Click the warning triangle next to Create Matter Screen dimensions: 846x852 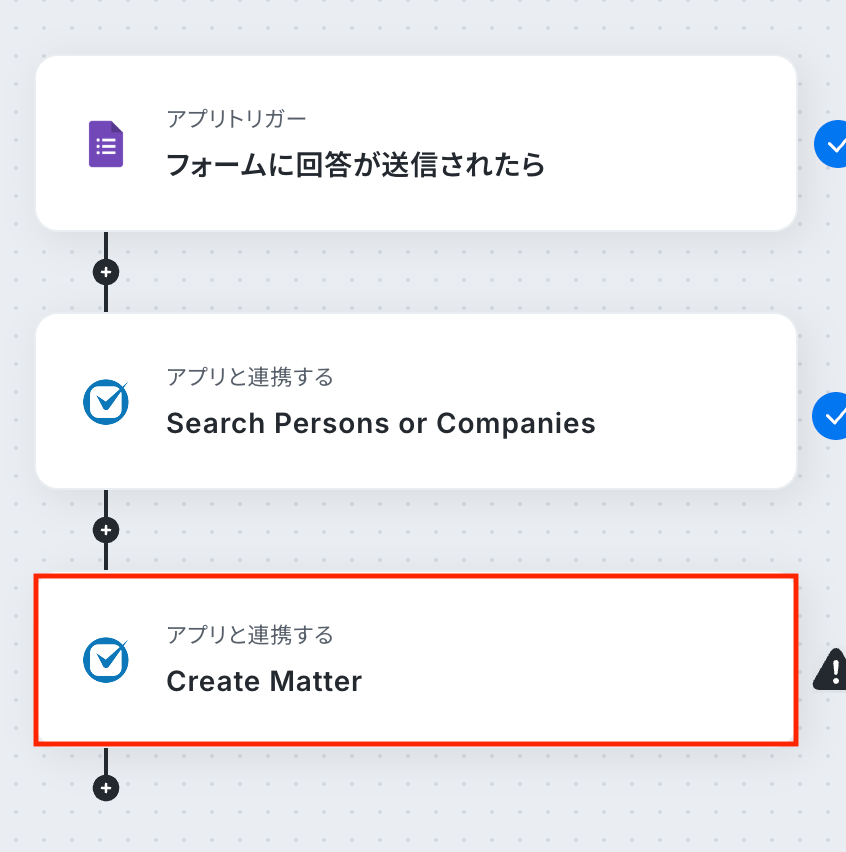pyautogui.click(x=832, y=669)
